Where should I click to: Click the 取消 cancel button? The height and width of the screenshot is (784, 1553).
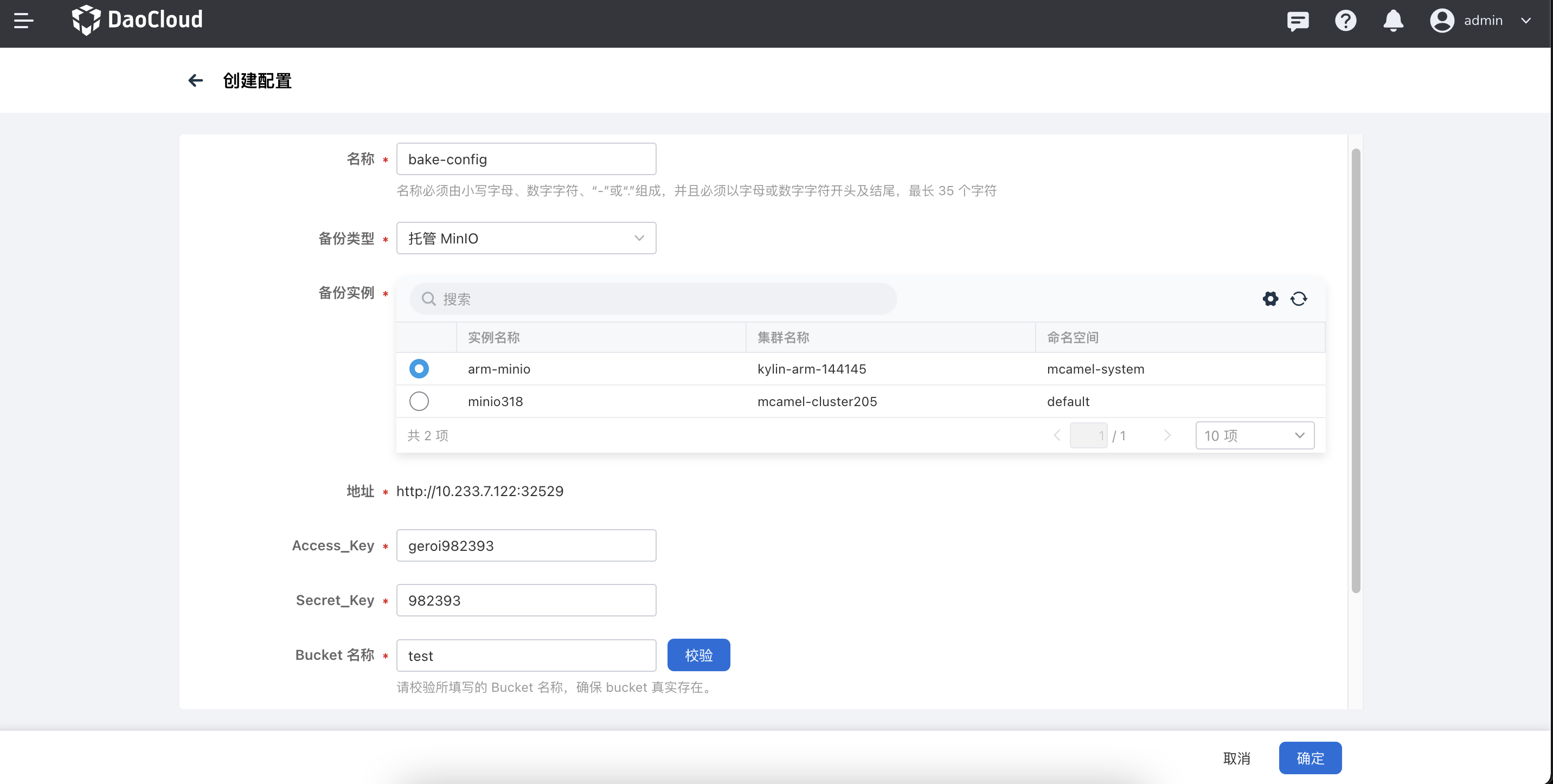click(1236, 757)
